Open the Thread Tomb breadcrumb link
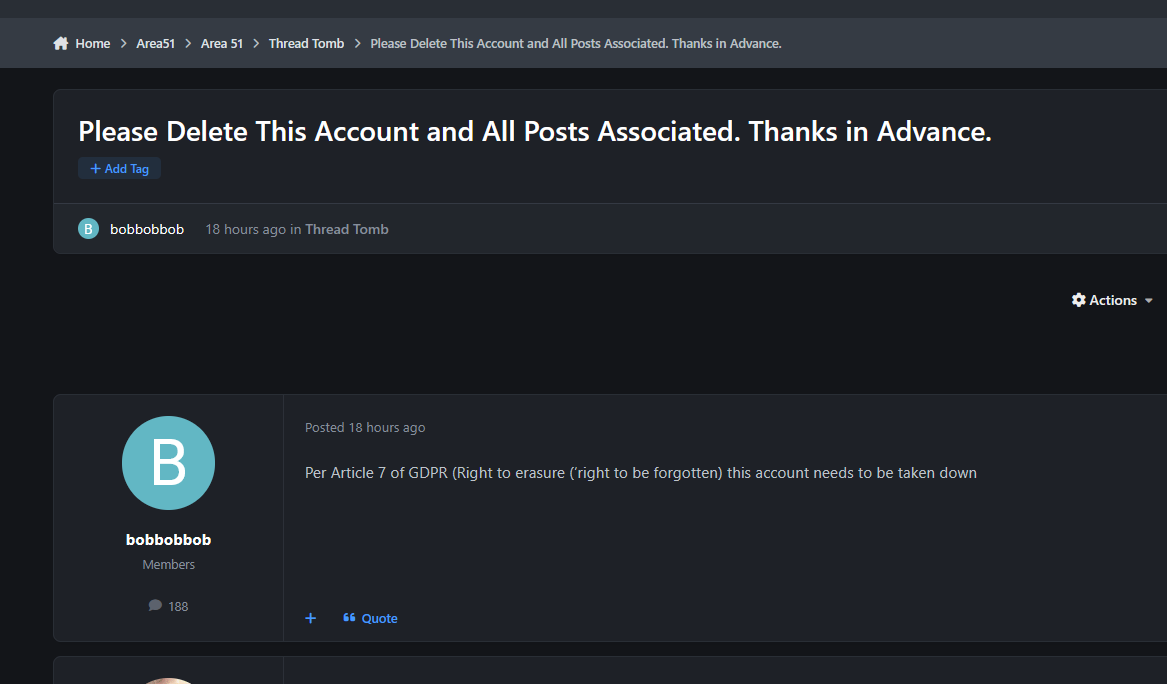Image resolution: width=1167 pixels, height=684 pixels. [306, 44]
